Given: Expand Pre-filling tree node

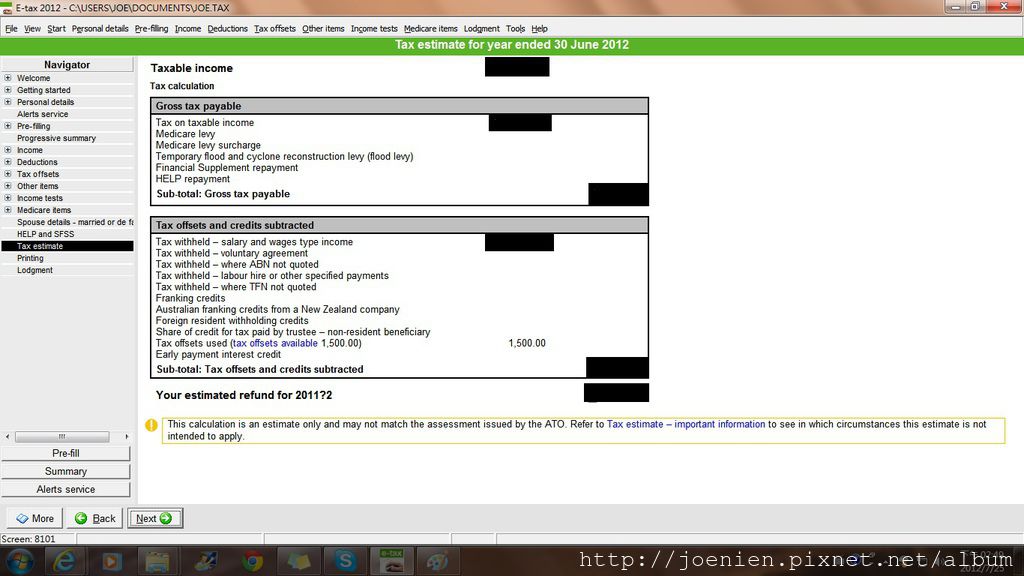Looking at the screenshot, I should click(8, 125).
